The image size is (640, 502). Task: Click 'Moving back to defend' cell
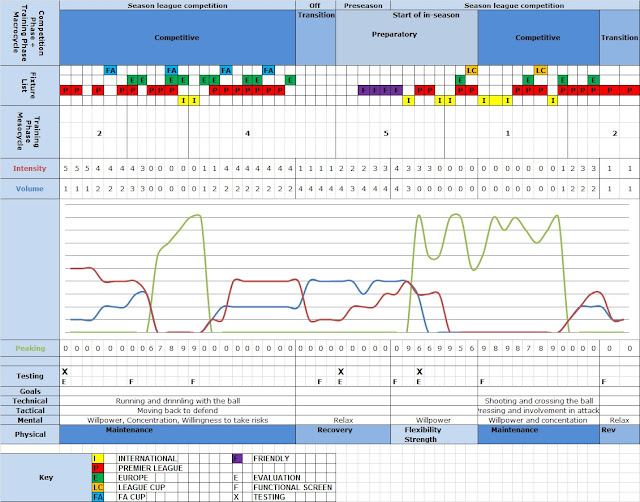(x=178, y=411)
